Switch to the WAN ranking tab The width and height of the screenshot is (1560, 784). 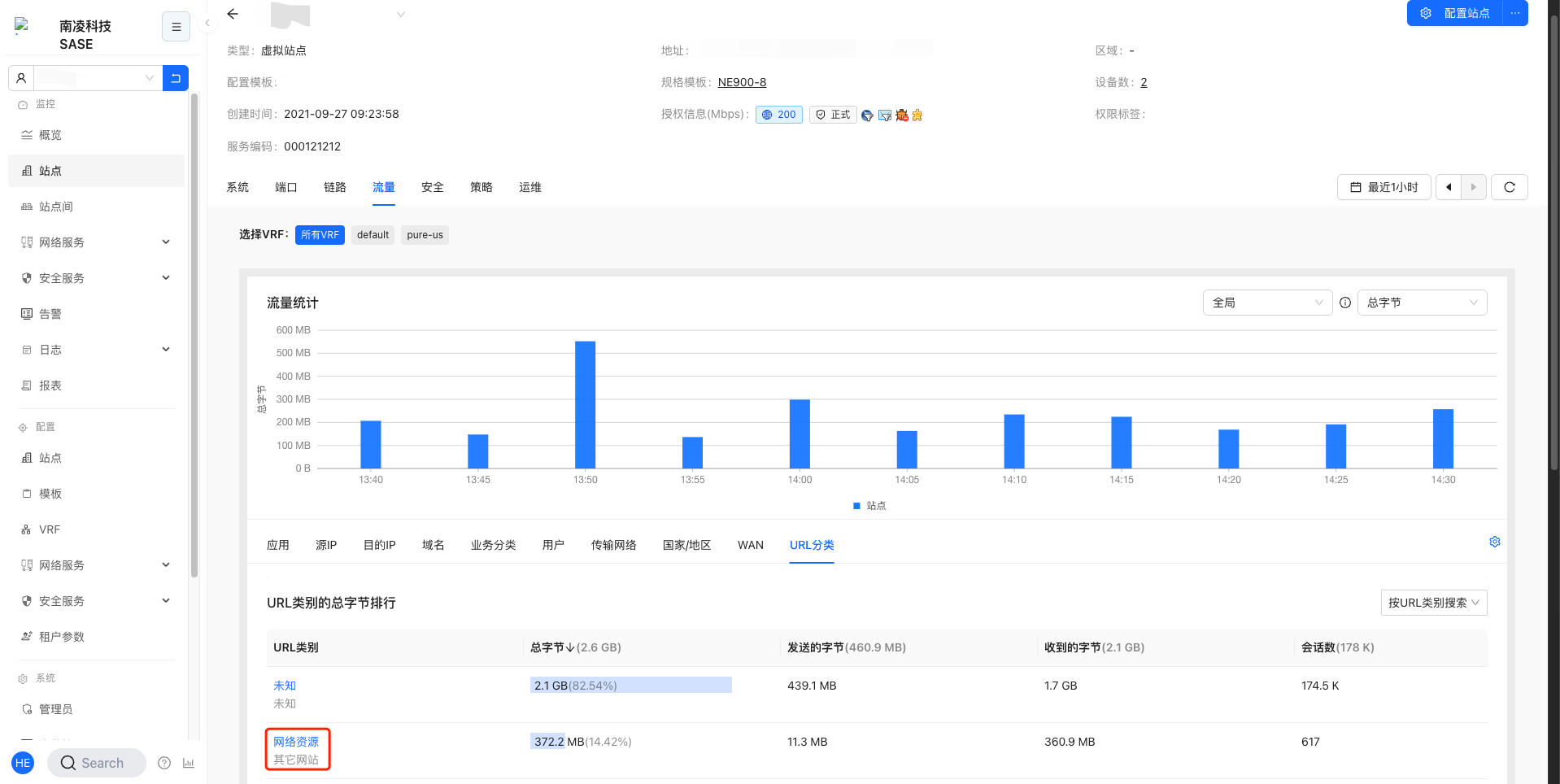pyautogui.click(x=751, y=545)
